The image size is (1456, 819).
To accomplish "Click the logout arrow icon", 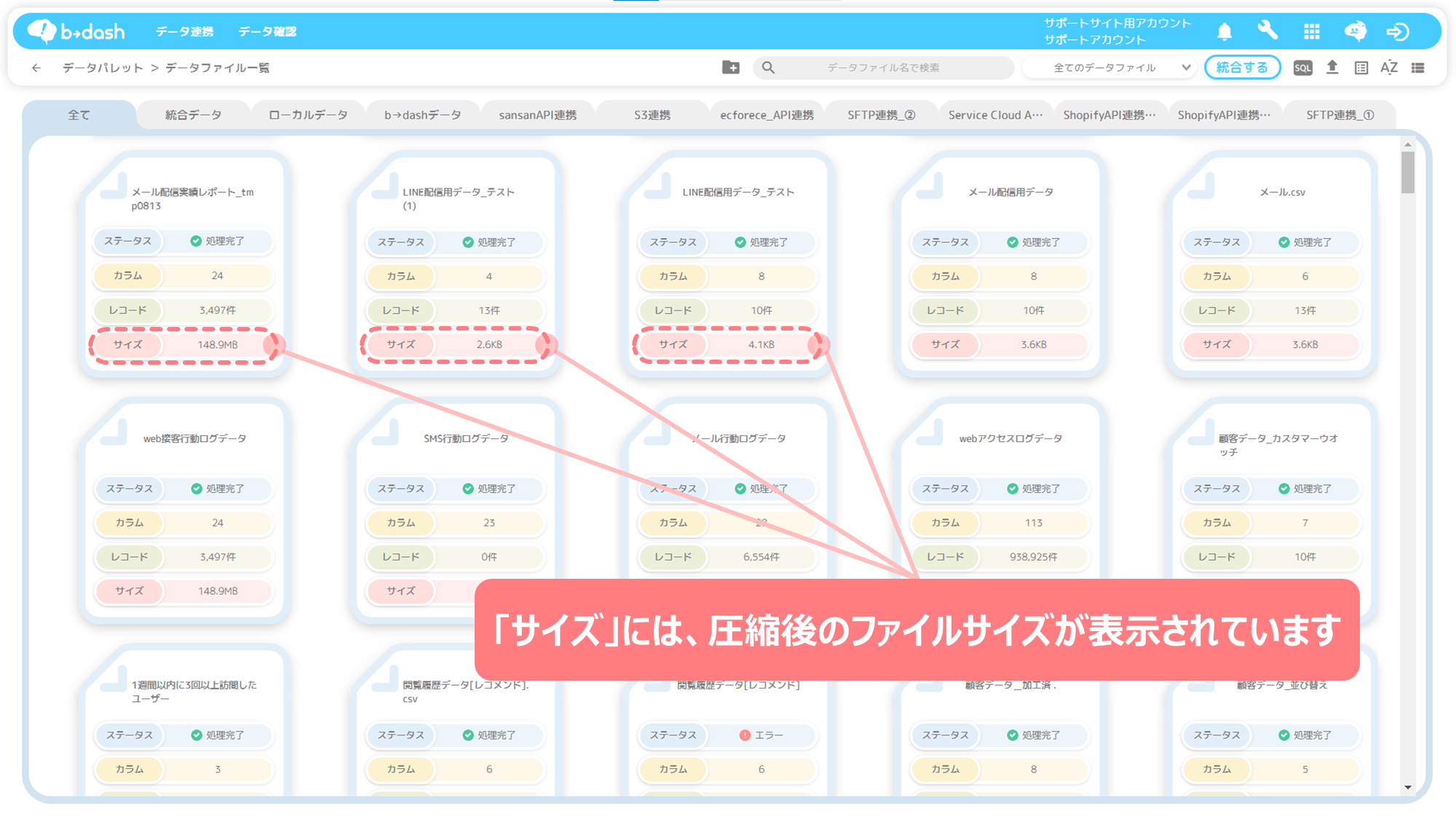I will tap(1398, 31).
